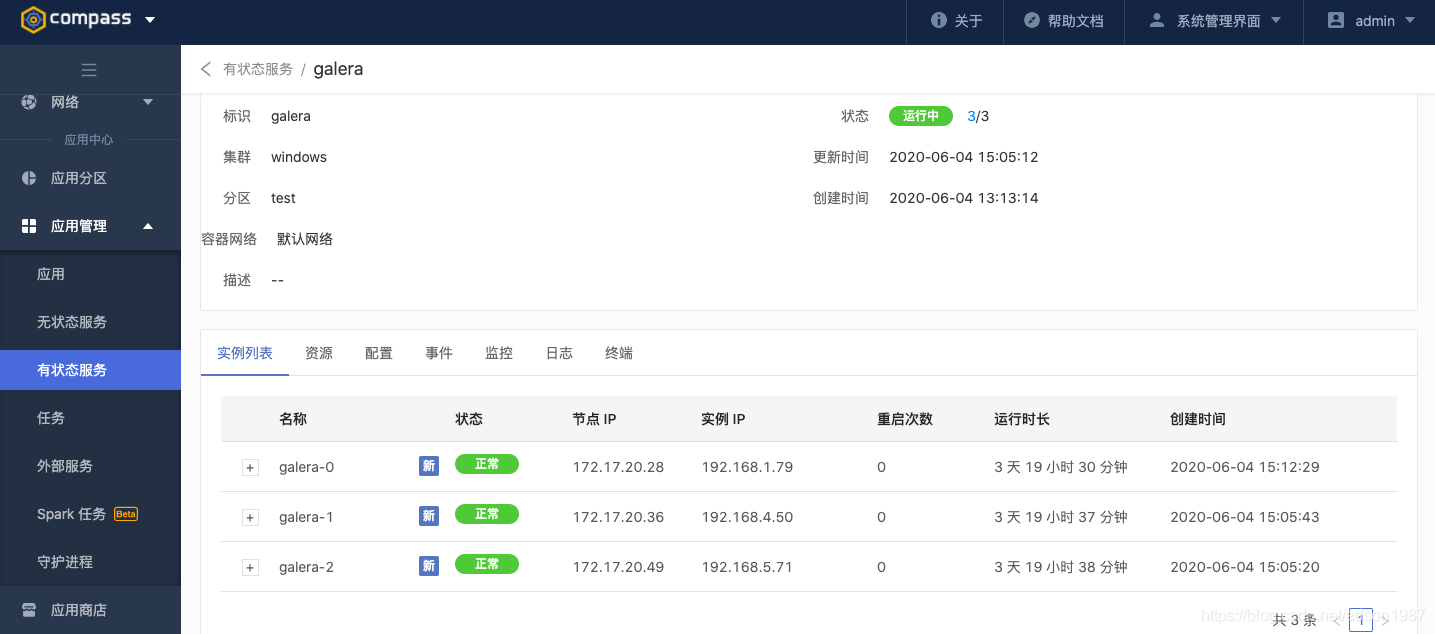1435x634 pixels.
Task: Click the 名称 column header
Action: pos(293,419)
